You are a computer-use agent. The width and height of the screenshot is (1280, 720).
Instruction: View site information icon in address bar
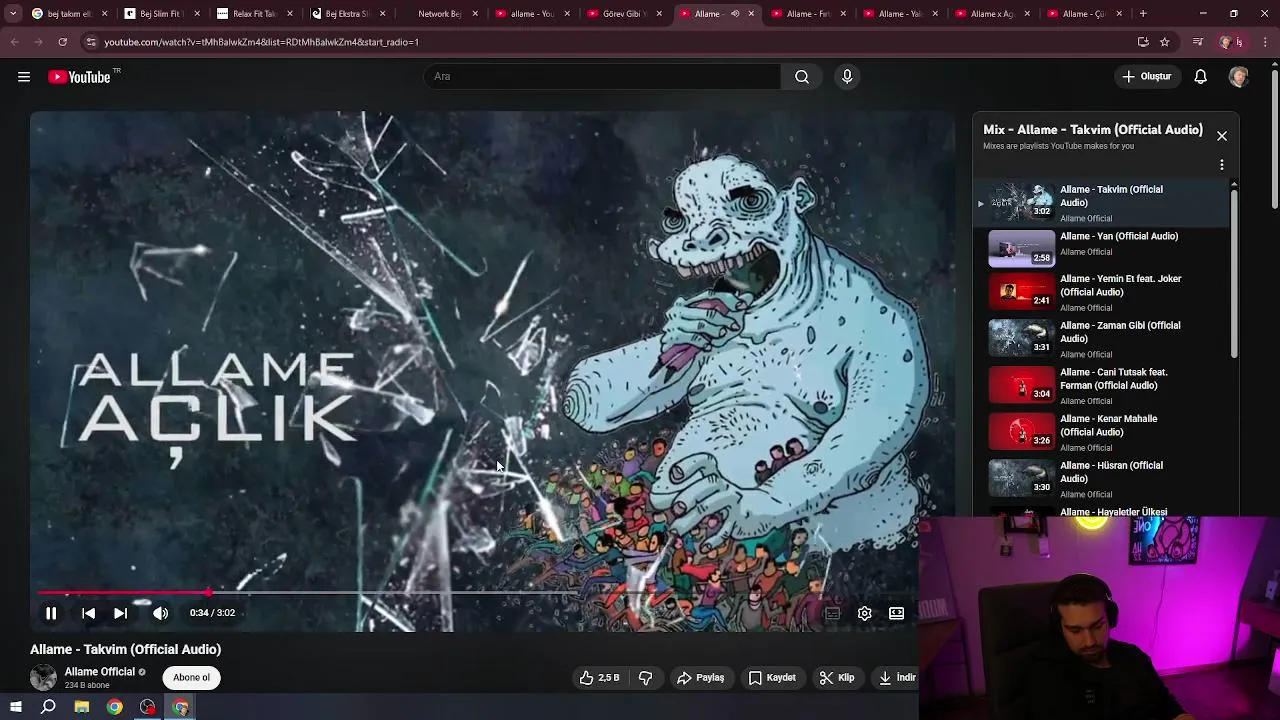coord(91,42)
